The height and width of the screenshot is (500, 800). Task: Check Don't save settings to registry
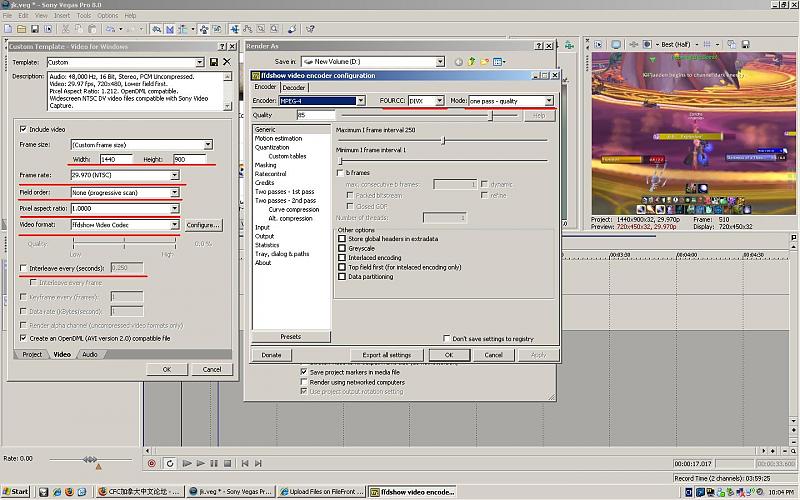(446, 338)
